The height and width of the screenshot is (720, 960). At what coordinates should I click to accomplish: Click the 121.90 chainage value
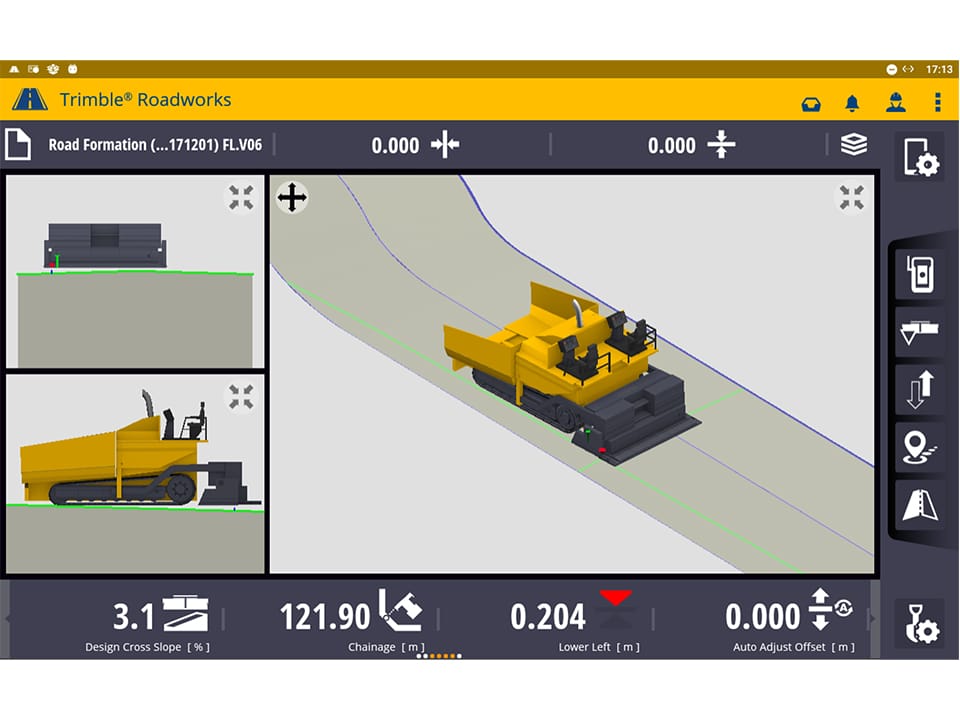[x=325, y=617]
